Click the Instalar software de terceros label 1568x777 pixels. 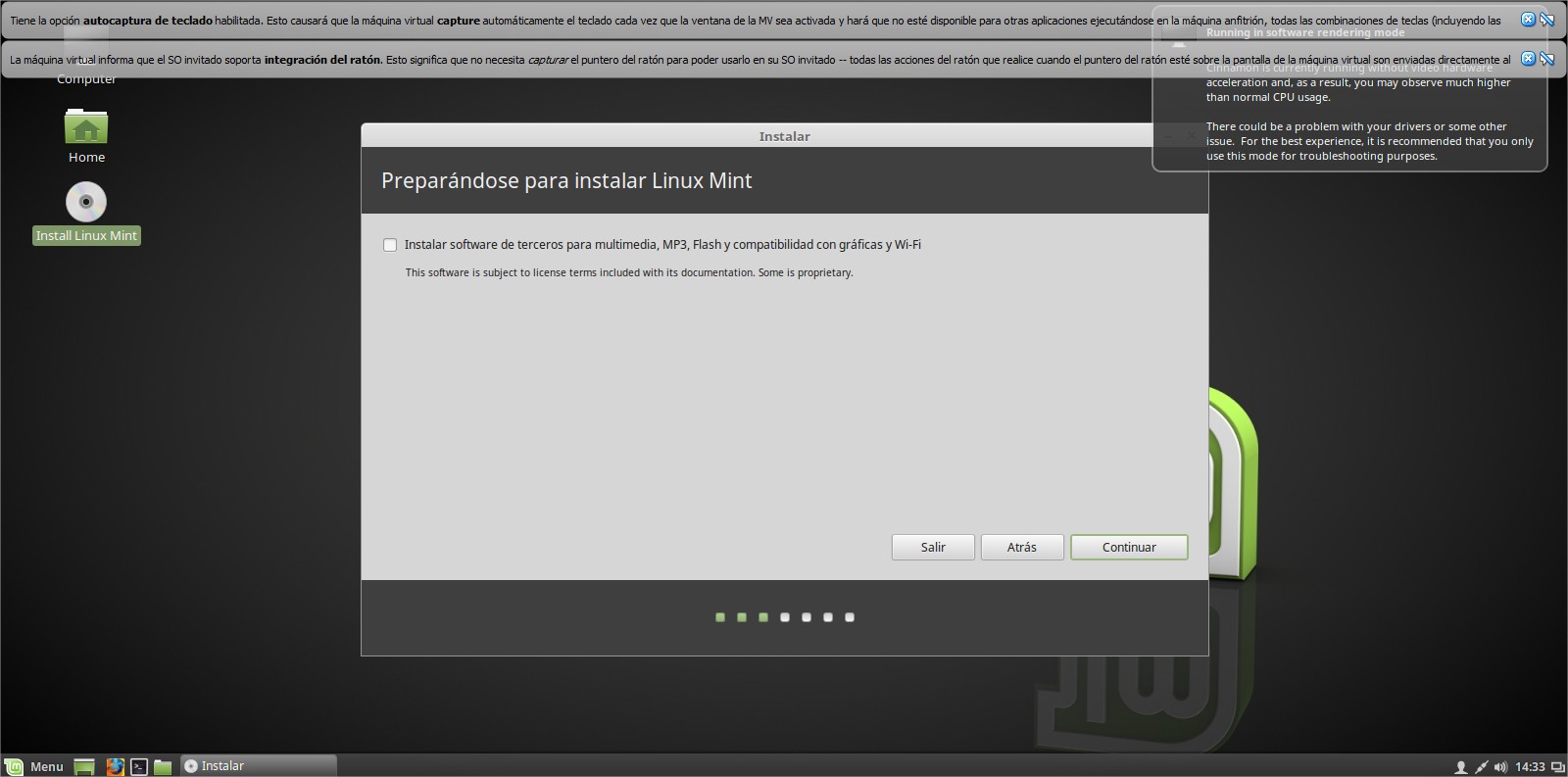pos(662,245)
